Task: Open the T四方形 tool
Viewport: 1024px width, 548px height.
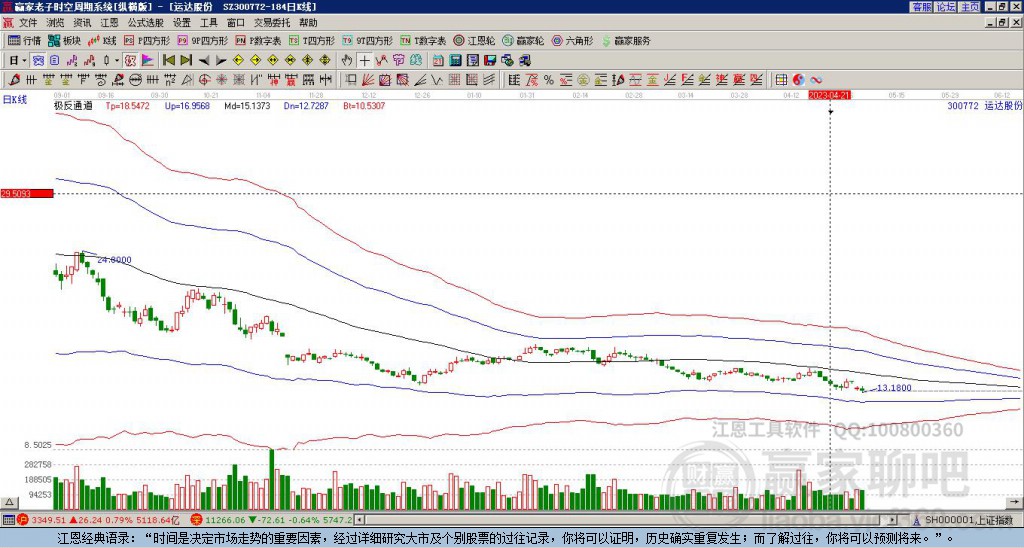Action: click(x=312, y=41)
